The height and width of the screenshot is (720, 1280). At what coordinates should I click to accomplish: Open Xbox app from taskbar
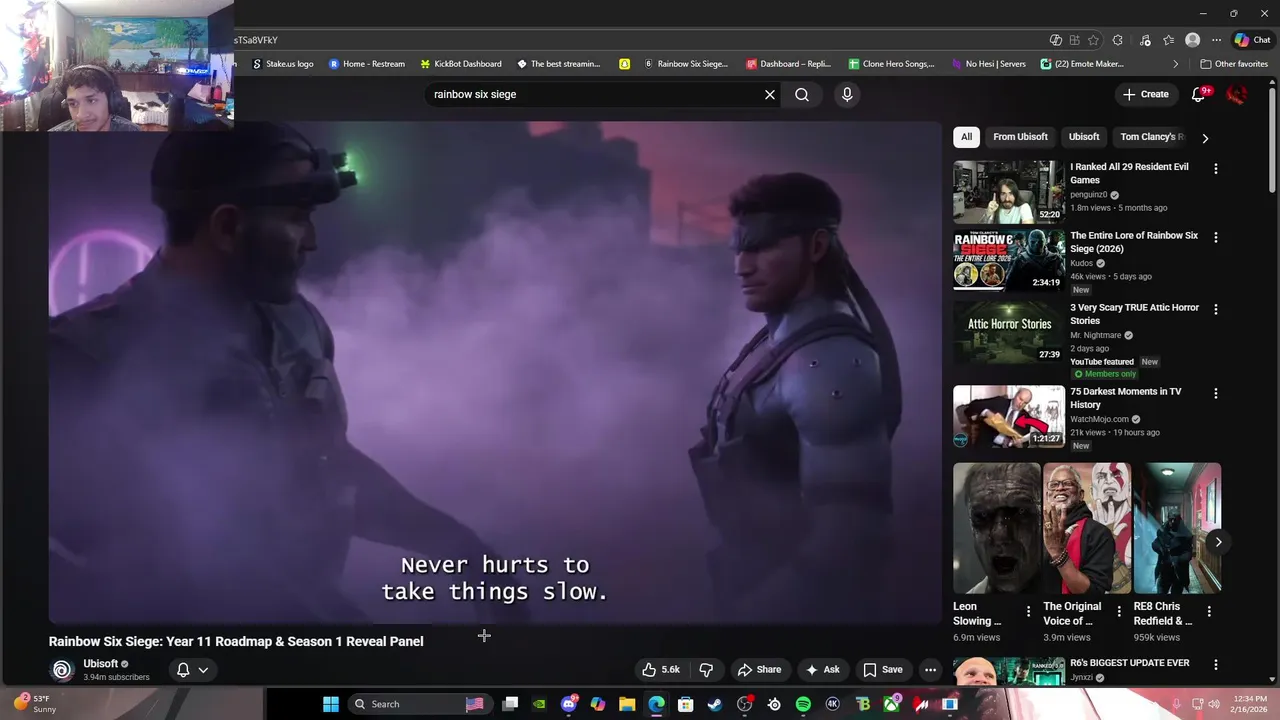point(891,704)
